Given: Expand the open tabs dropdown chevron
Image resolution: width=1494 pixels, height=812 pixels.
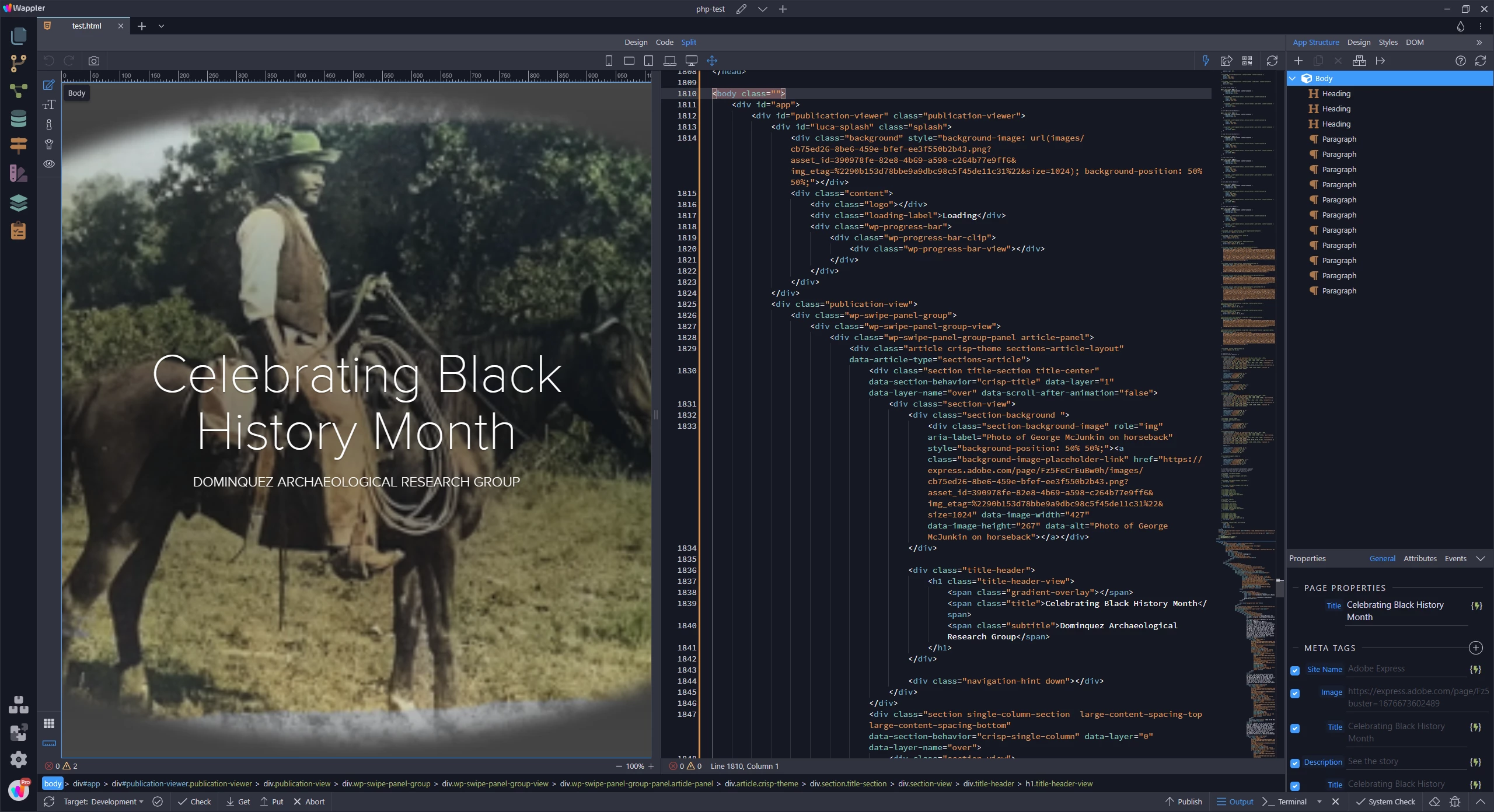Looking at the screenshot, I should pyautogui.click(x=161, y=26).
